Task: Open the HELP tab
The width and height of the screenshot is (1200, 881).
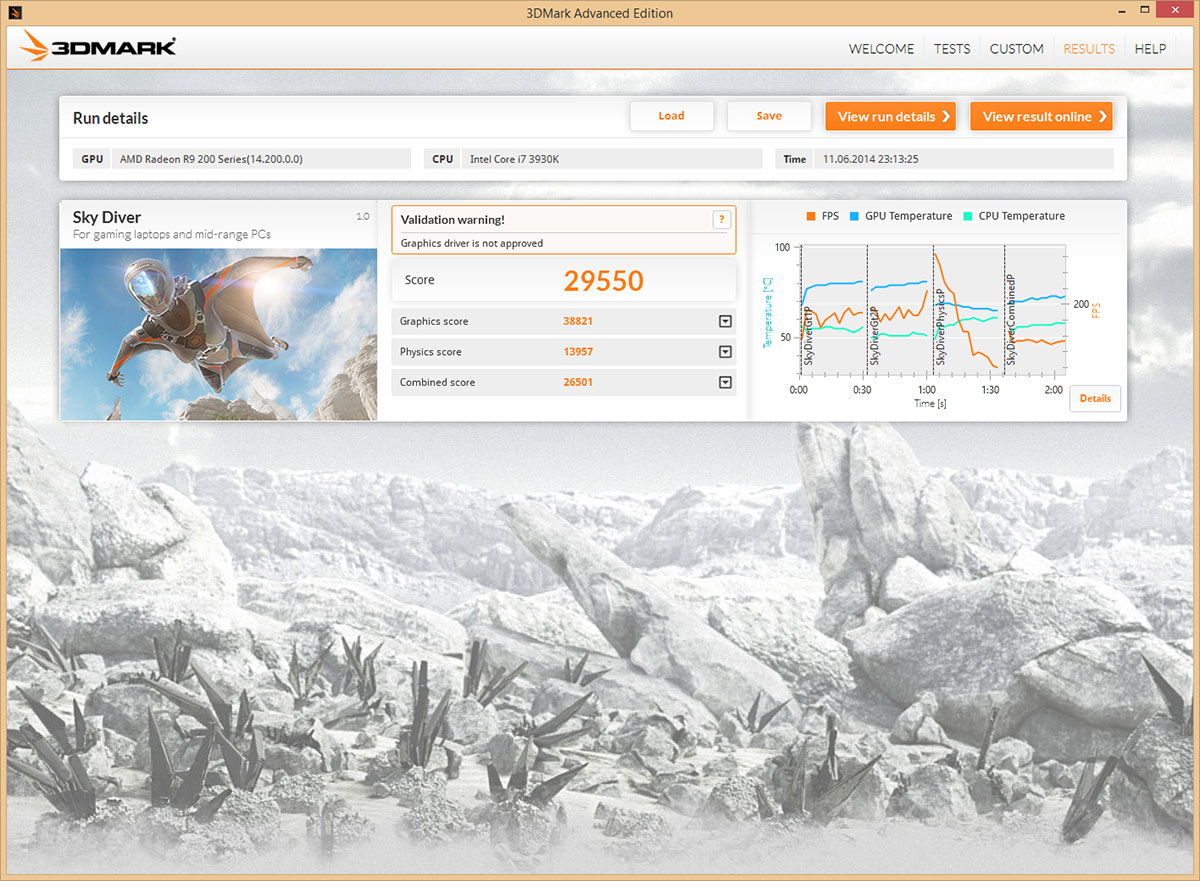Action: pos(1150,48)
